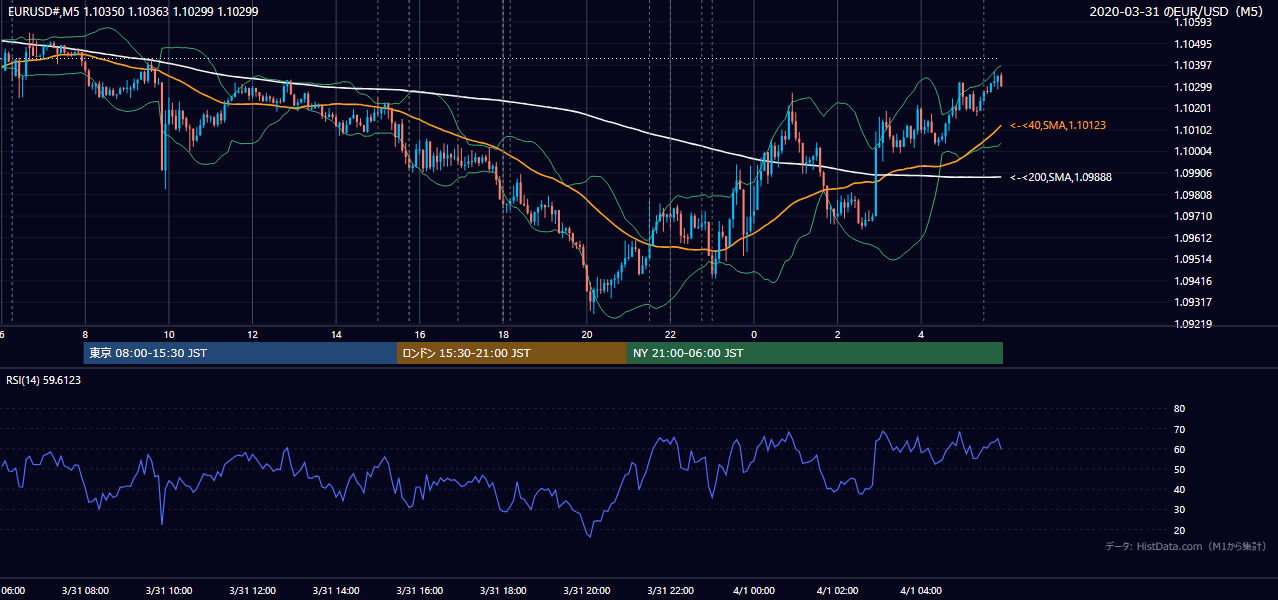
Task: Click RSI axis level 20
Action: [1179, 531]
